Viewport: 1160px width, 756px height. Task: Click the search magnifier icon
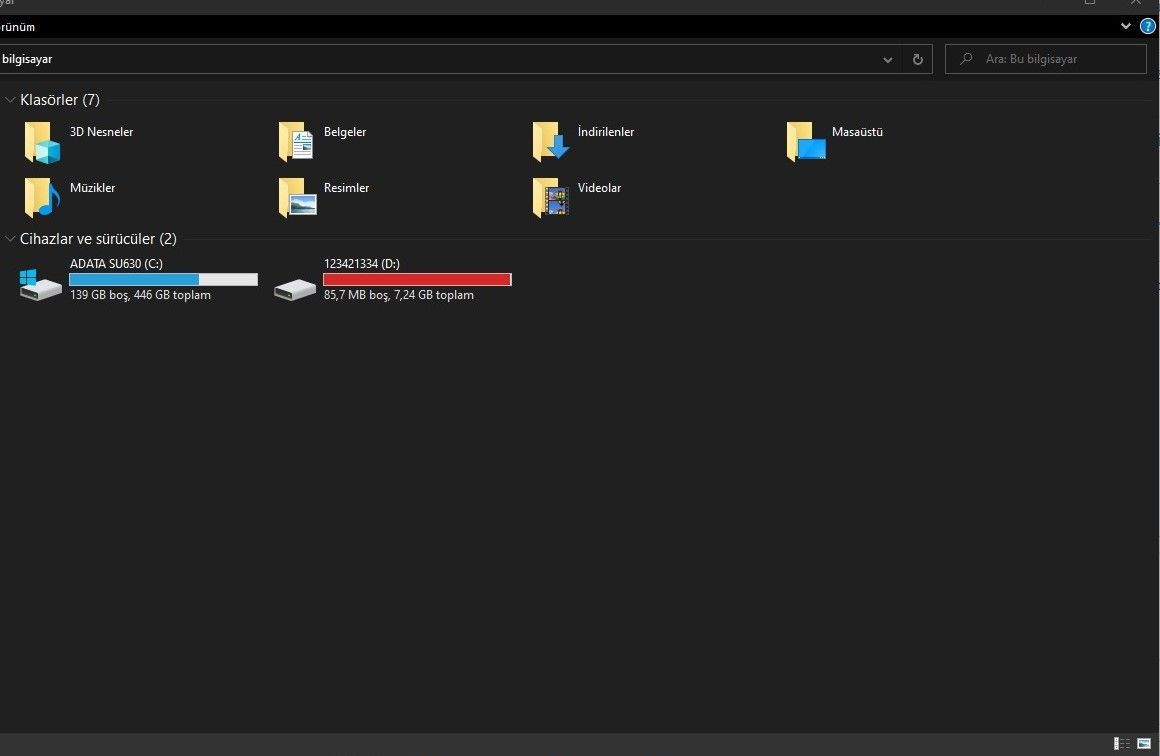point(966,58)
